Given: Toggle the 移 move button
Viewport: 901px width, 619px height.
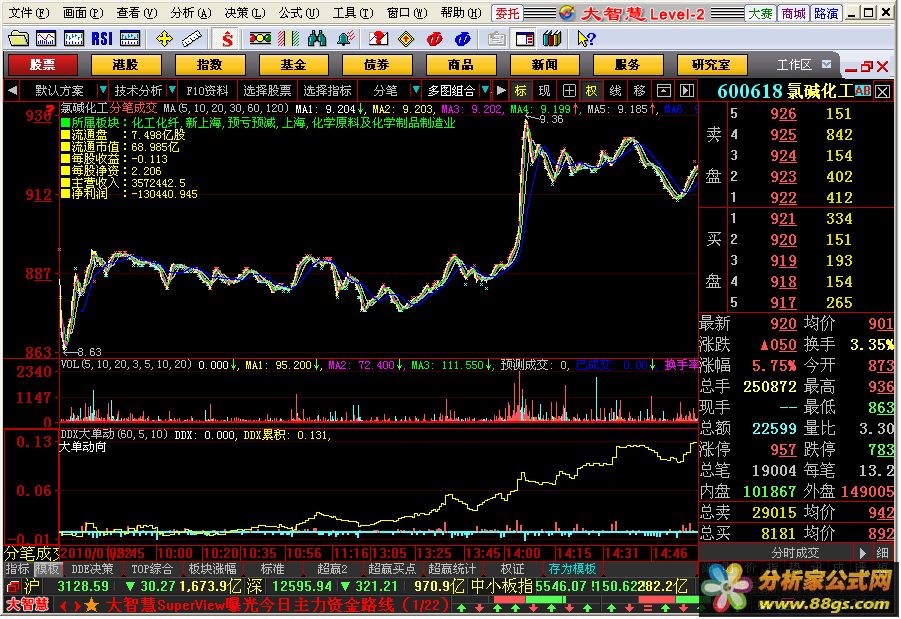Looking at the screenshot, I should [x=640, y=91].
